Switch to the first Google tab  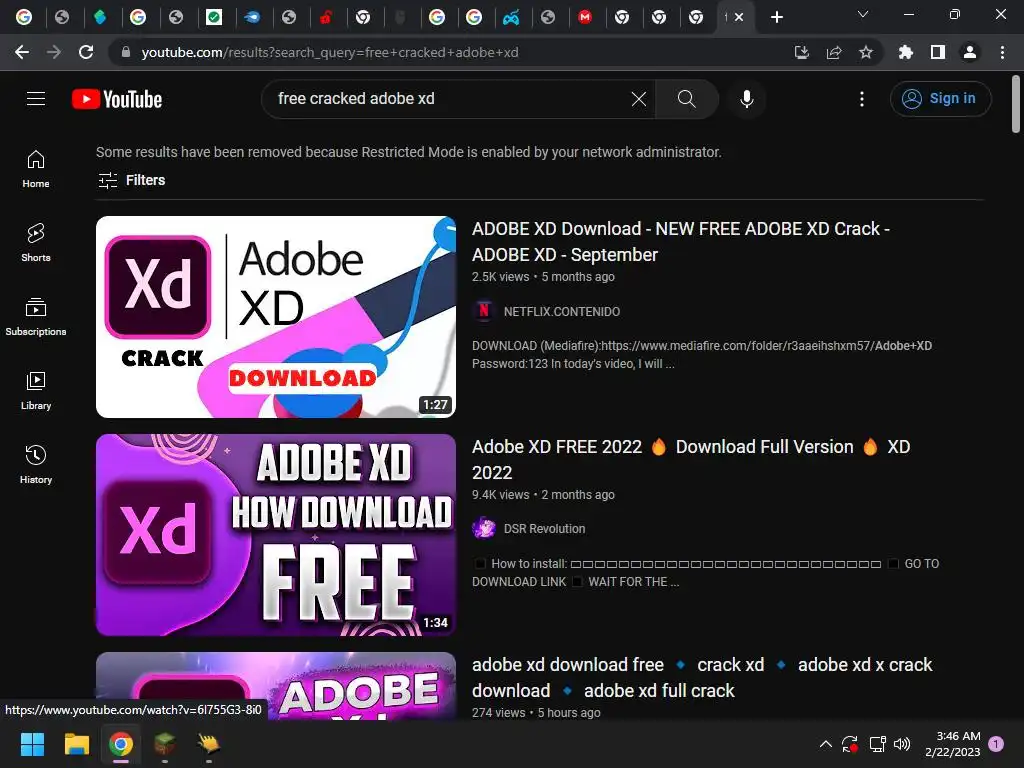pos(24,17)
